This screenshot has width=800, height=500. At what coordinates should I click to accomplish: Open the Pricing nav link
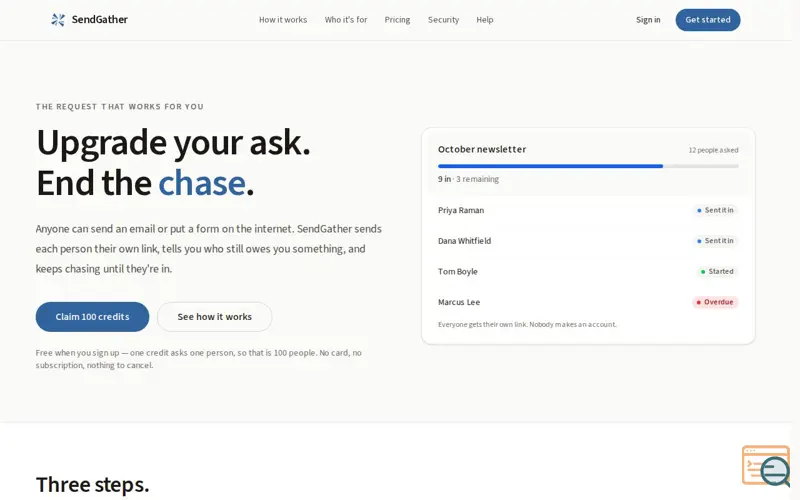pos(397,20)
